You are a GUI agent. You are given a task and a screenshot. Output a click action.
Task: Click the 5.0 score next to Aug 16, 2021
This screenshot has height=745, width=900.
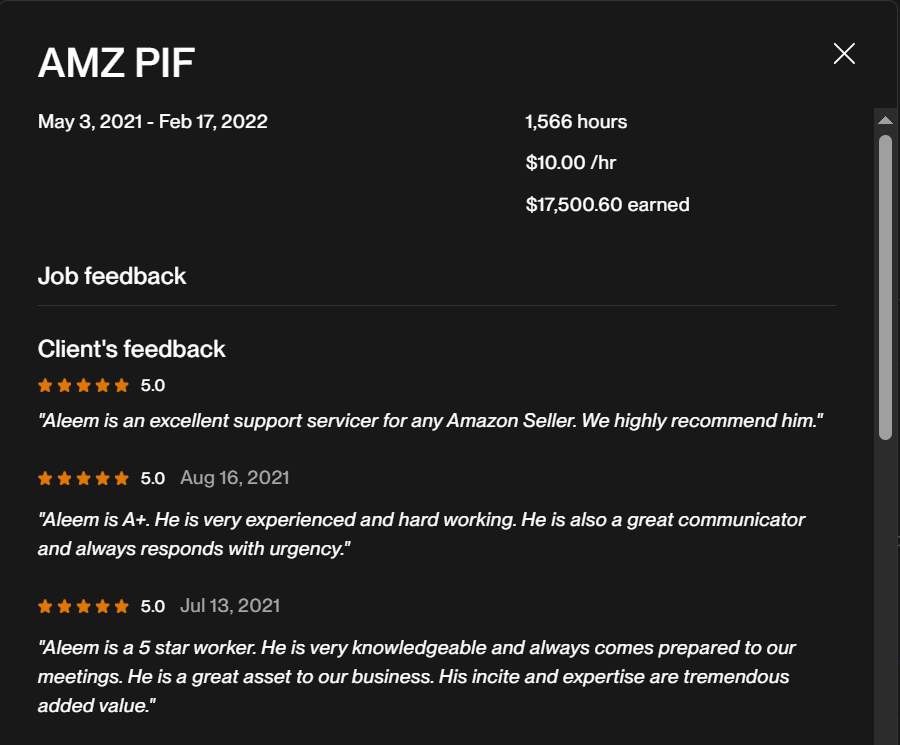(x=152, y=478)
